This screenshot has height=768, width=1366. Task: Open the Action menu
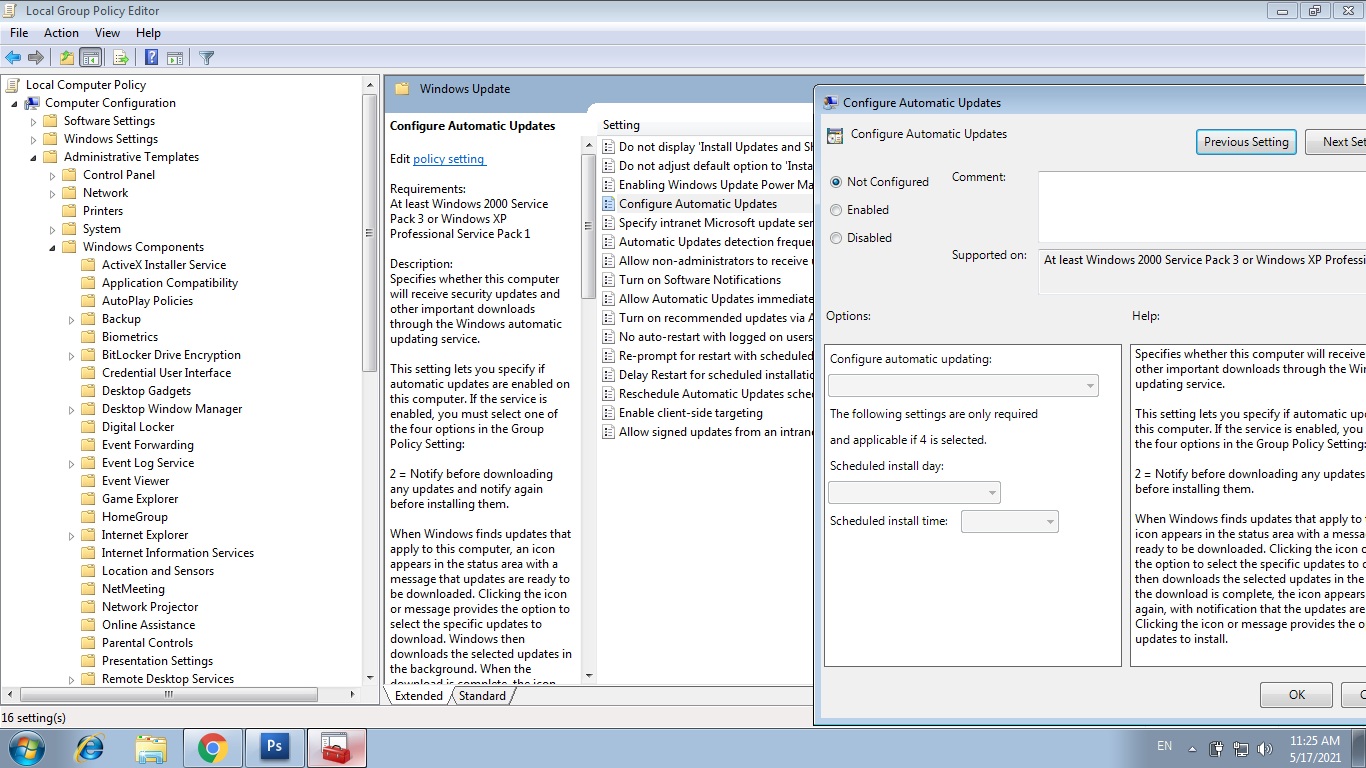(x=61, y=33)
